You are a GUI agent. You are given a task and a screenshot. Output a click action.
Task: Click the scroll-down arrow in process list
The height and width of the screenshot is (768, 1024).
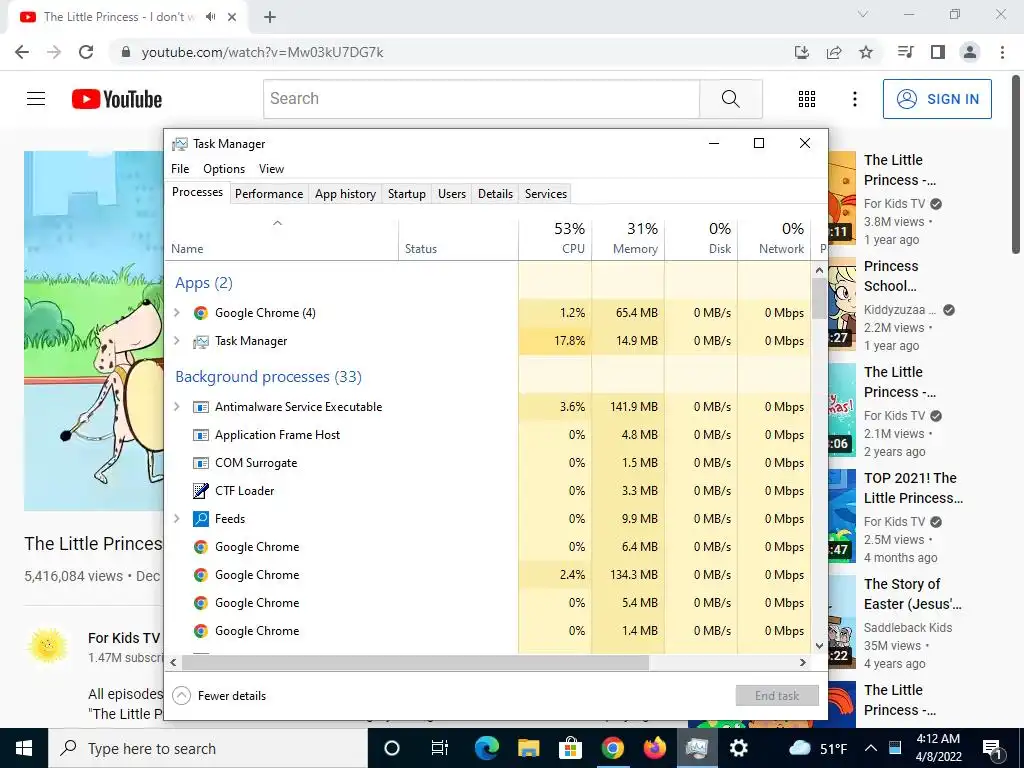820,646
